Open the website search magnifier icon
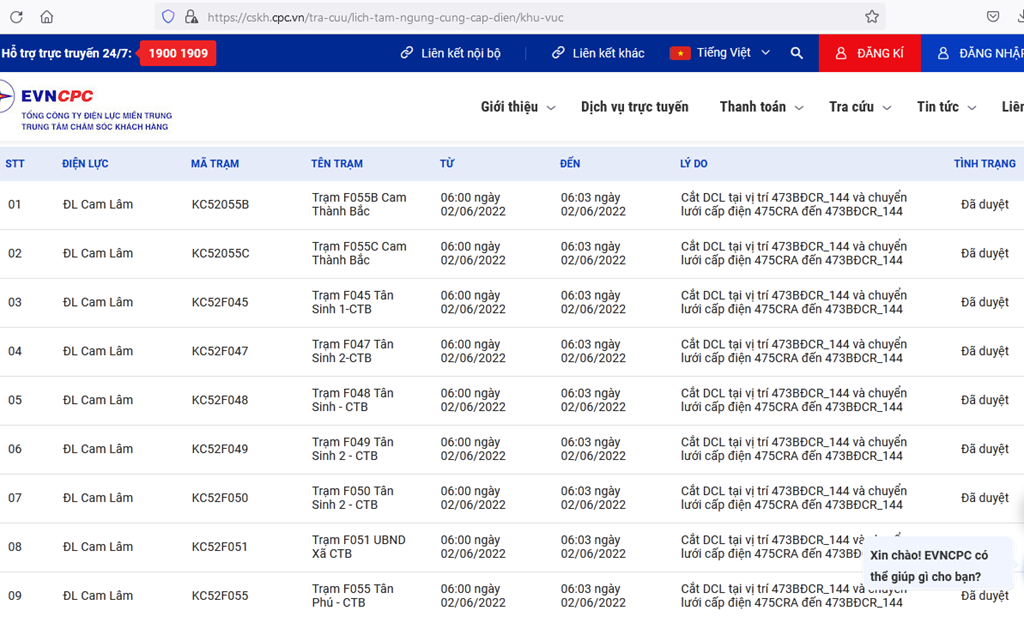The width and height of the screenshot is (1024, 617). pos(796,53)
